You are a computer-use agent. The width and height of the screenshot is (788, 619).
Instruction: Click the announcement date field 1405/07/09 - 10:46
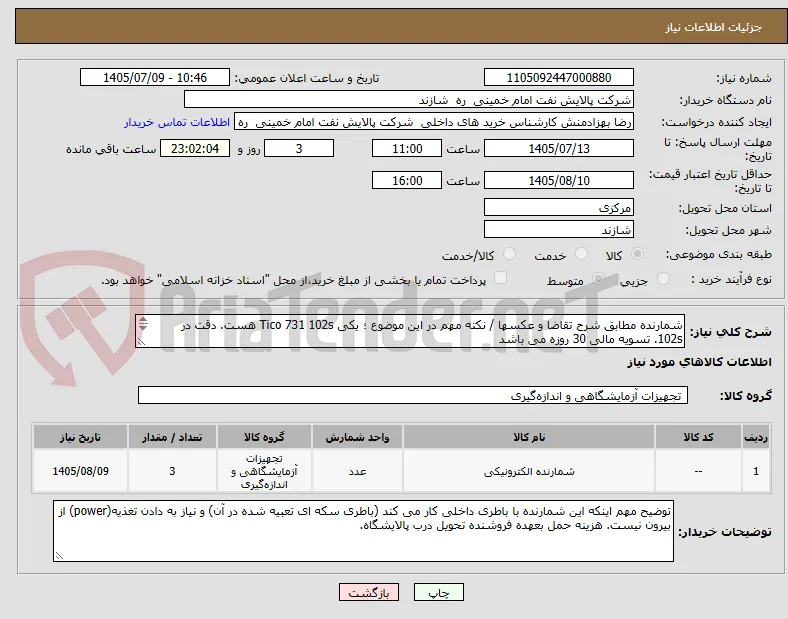(x=155, y=77)
